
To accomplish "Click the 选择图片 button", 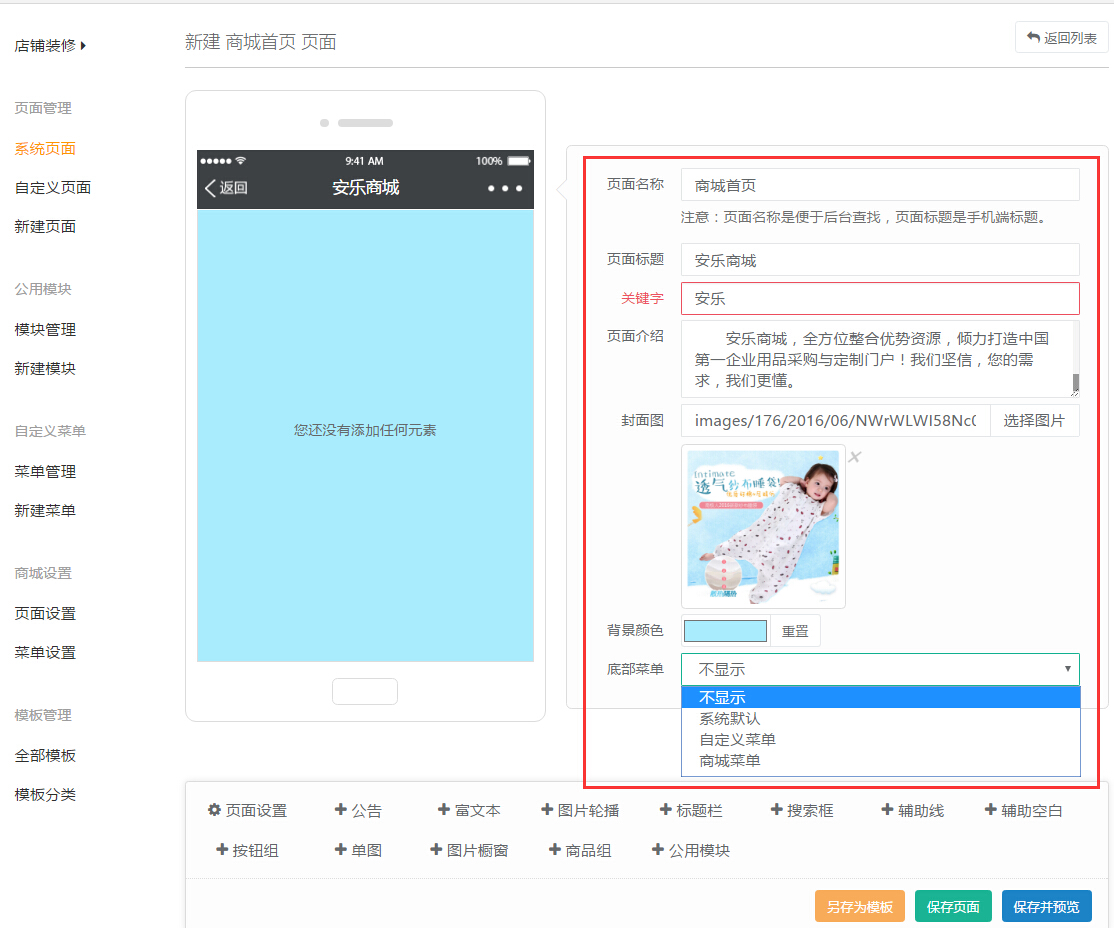I will [x=1034, y=420].
